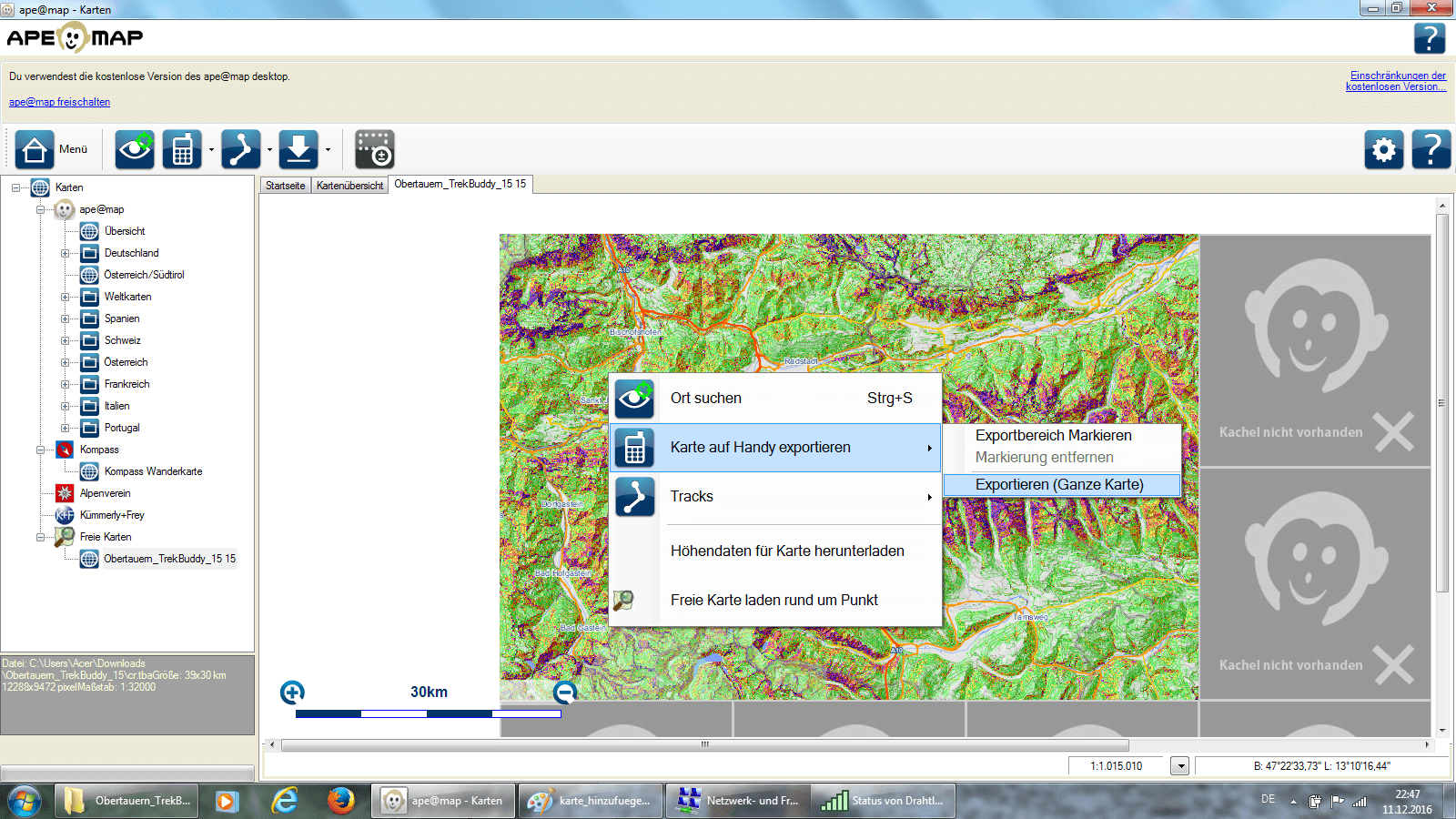This screenshot has width=1456, height=819.
Task: Zoom in with the plus magnifier
Action: pos(292,693)
